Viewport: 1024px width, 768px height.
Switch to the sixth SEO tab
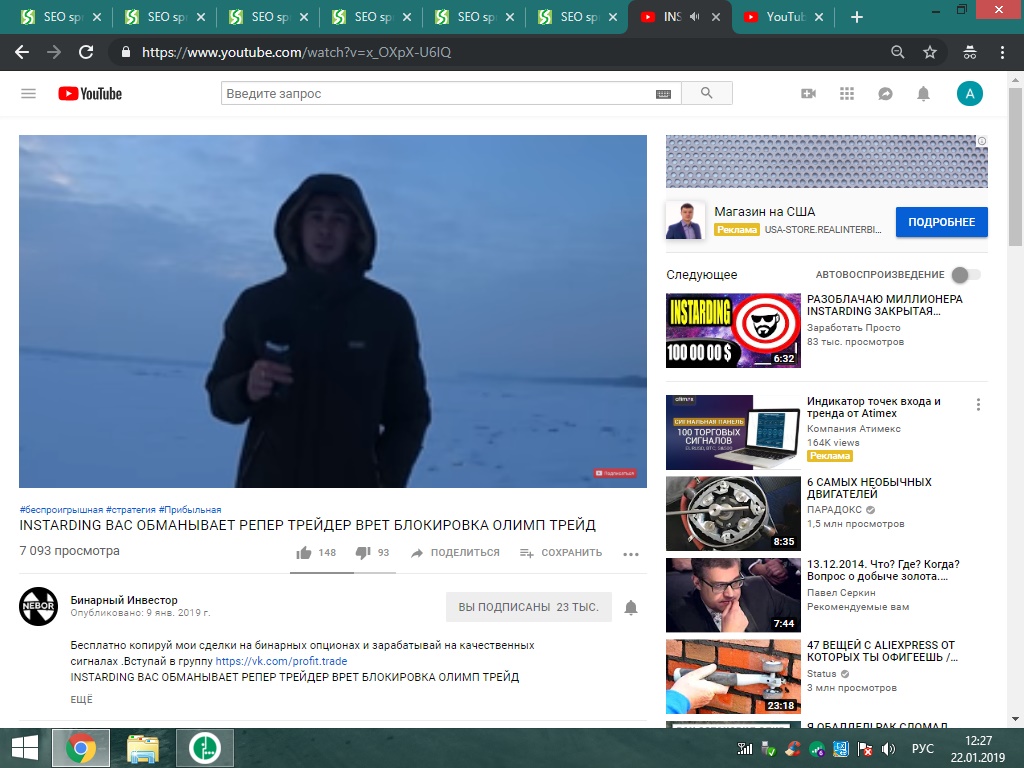coord(579,17)
